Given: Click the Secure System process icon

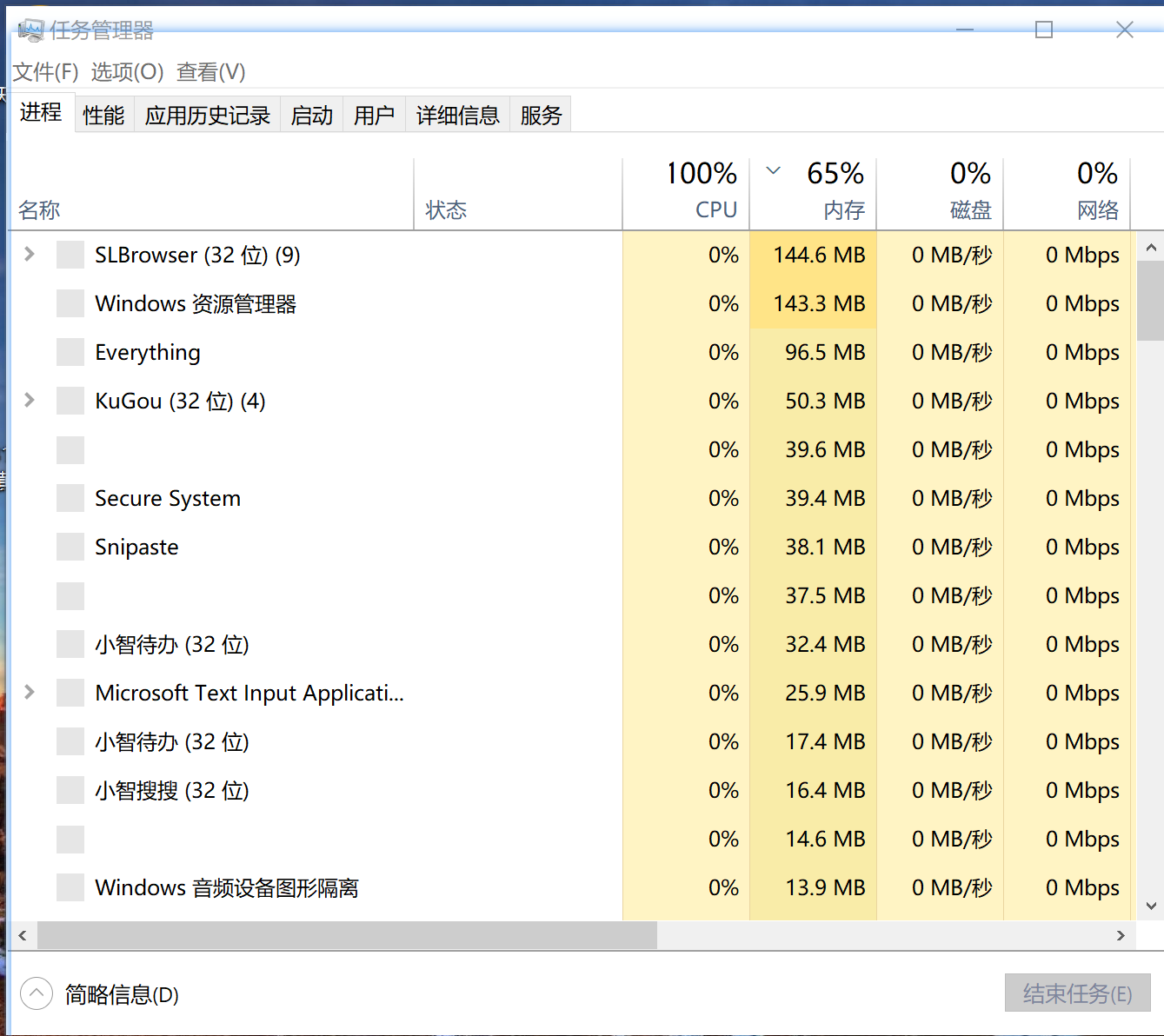Looking at the screenshot, I should (70, 498).
